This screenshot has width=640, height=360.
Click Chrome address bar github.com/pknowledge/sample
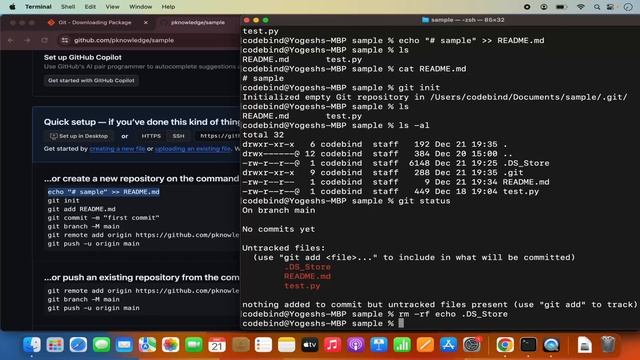[124, 40]
